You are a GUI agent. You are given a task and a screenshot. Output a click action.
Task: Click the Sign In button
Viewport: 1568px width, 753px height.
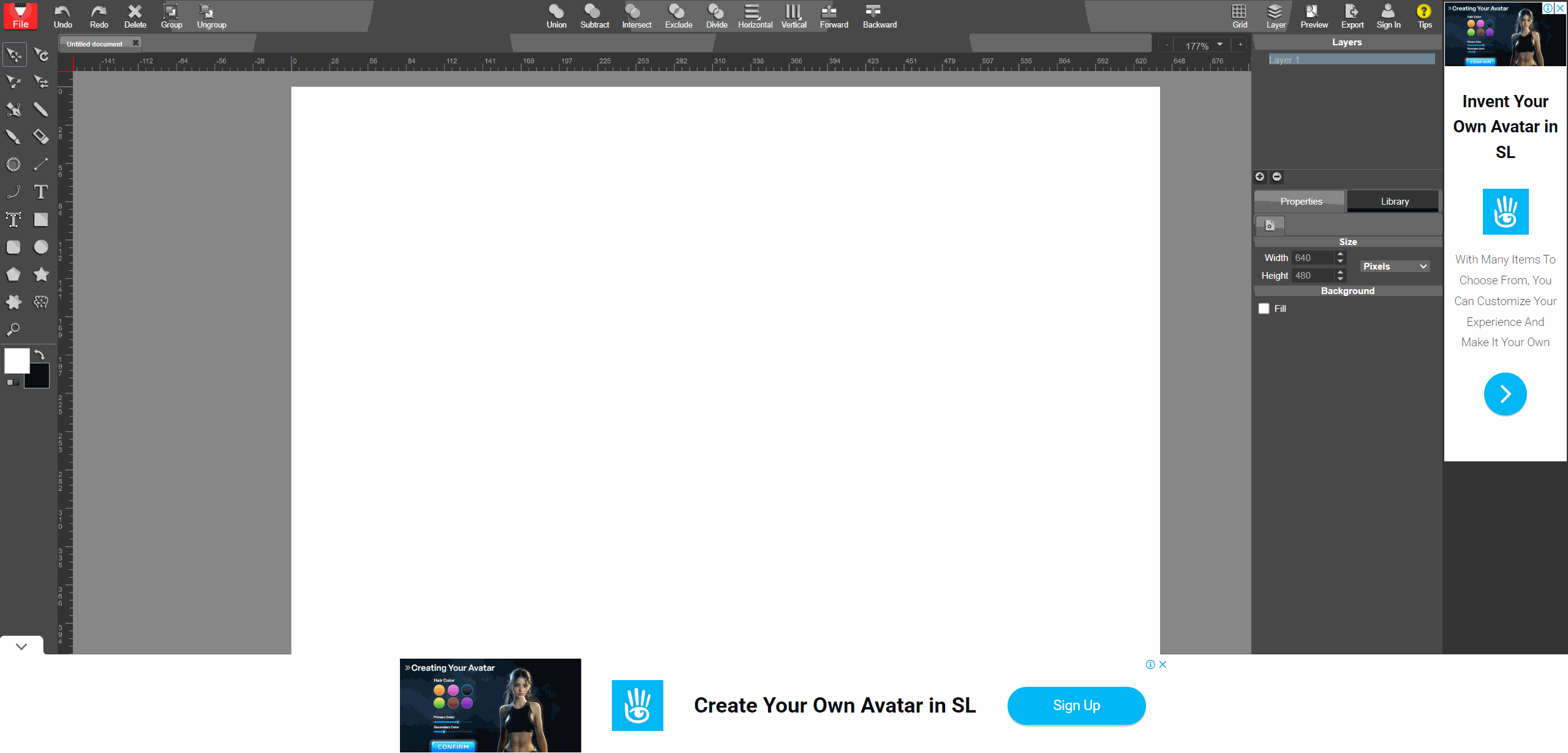(x=1388, y=17)
